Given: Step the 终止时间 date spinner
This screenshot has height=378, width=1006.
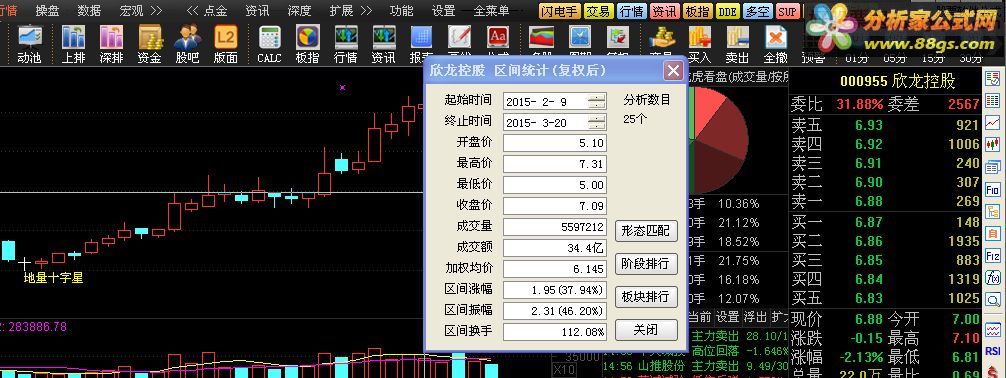Looking at the screenshot, I should [597, 123].
